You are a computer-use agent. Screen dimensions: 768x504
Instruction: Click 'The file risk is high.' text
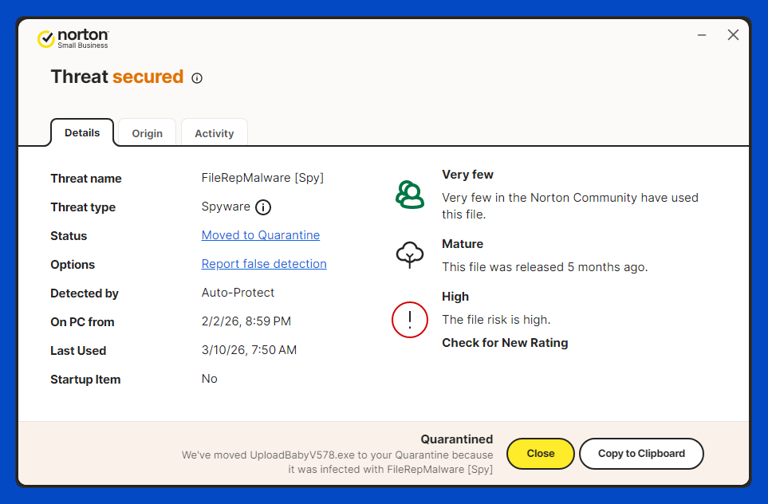pyautogui.click(x=496, y=320)
